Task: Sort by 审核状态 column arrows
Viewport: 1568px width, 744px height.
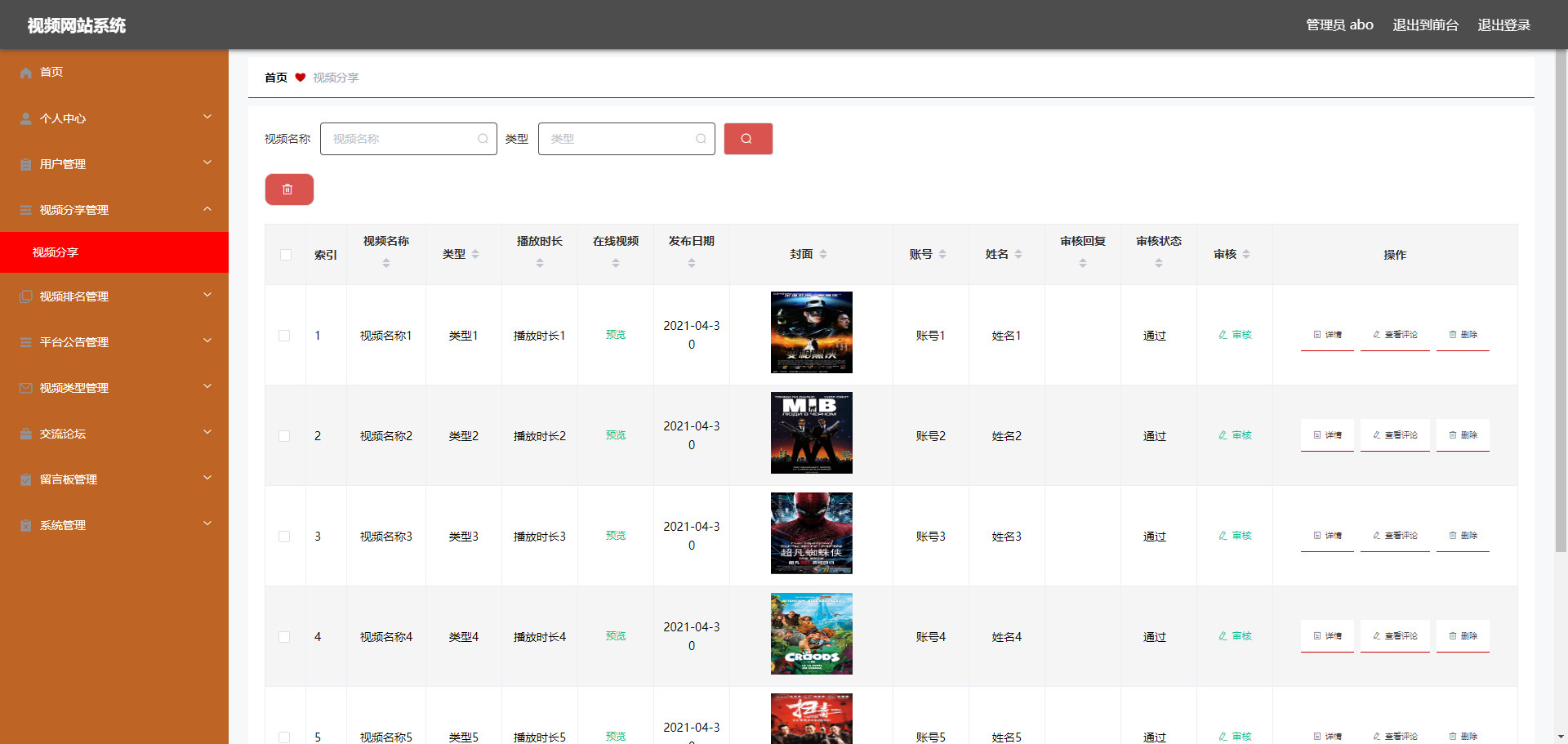Action: 1159,263
